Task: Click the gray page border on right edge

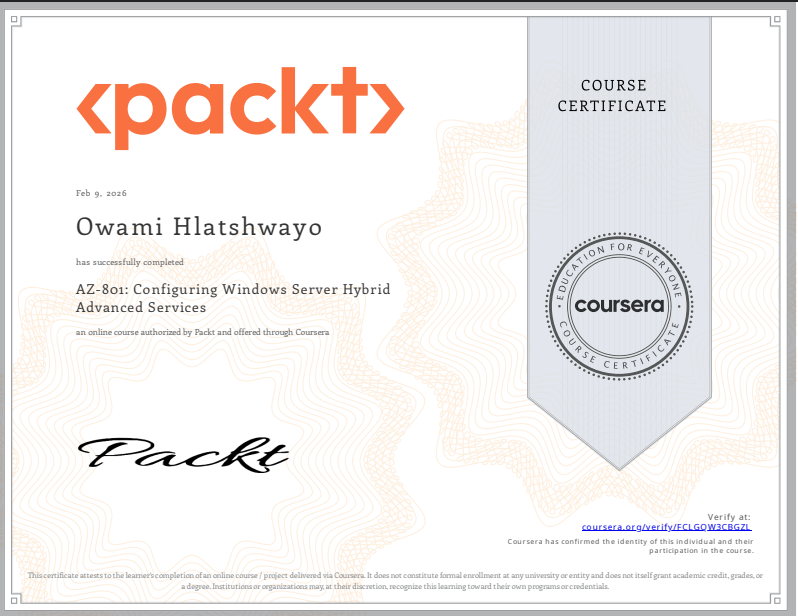Action: click(793, 300)
